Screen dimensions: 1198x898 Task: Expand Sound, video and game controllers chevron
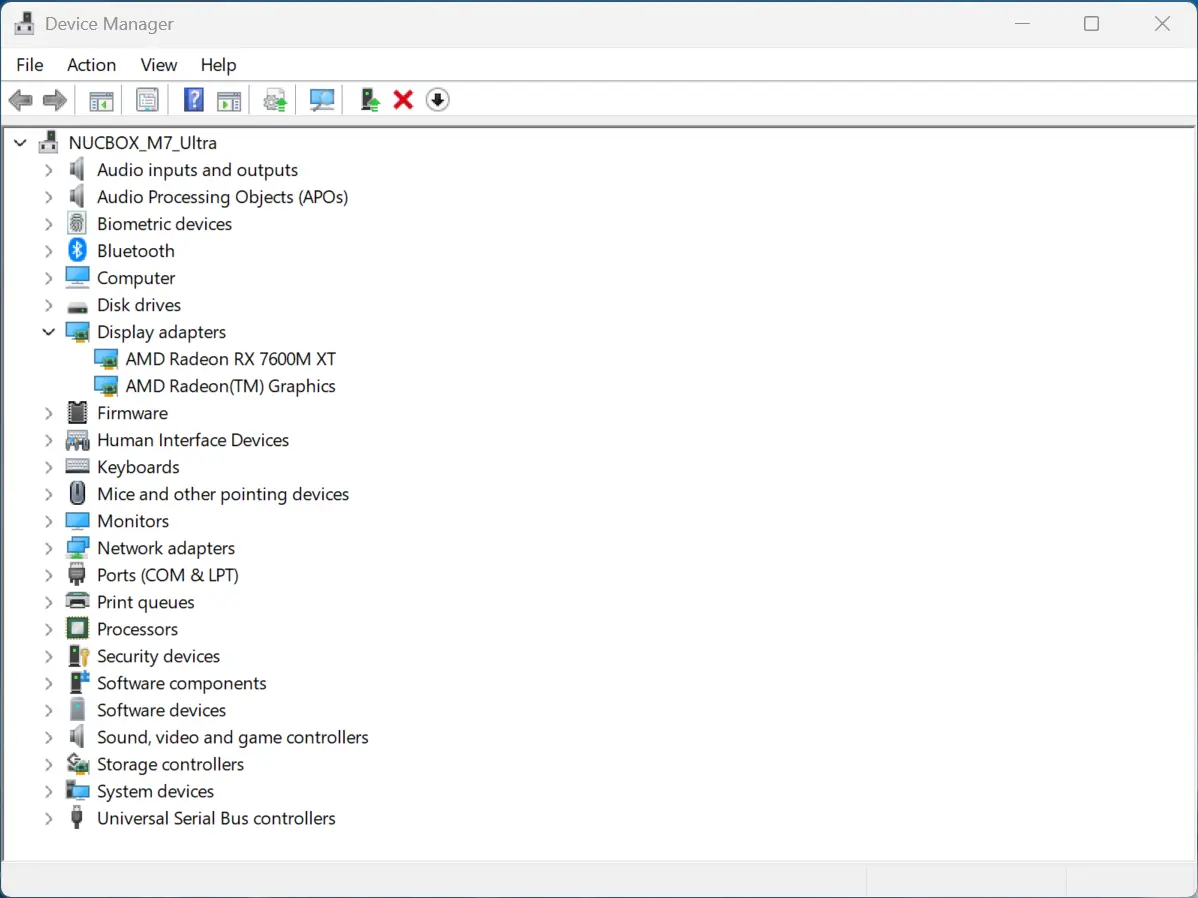(49, 738)
